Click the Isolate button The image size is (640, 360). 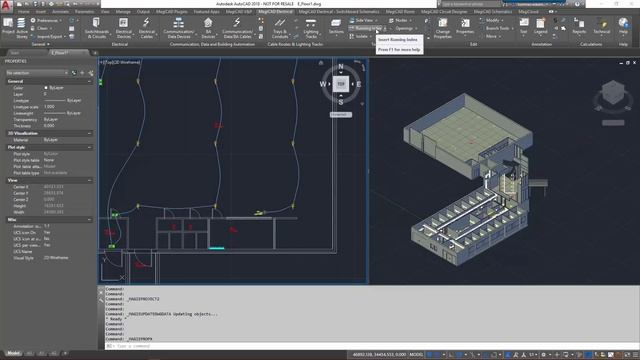359,37
